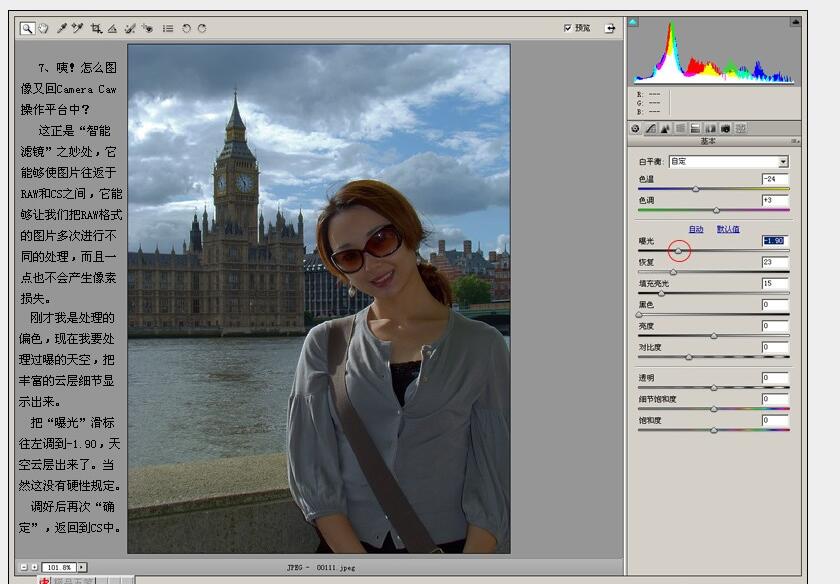Image resolution: width=840 pixels, height=584 pixels.
Task: Rotate the image clockwise
Action: click(x=203, y=28)
